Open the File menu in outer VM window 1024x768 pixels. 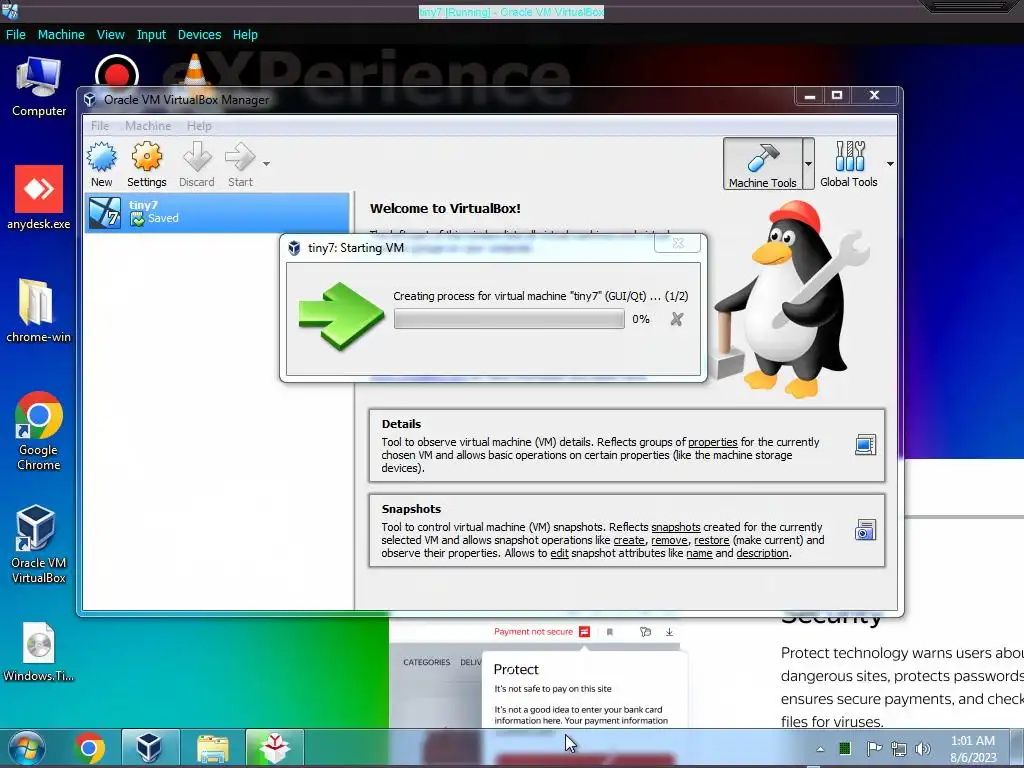coord(16,35)
